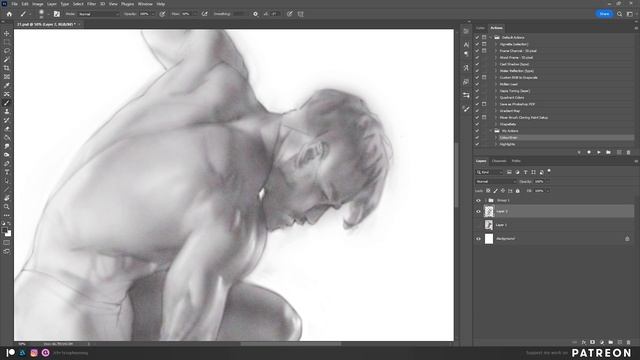This screenshot has width=640, height=360.
Task: Expand the Vignette (selection) action
Action: 496,44
